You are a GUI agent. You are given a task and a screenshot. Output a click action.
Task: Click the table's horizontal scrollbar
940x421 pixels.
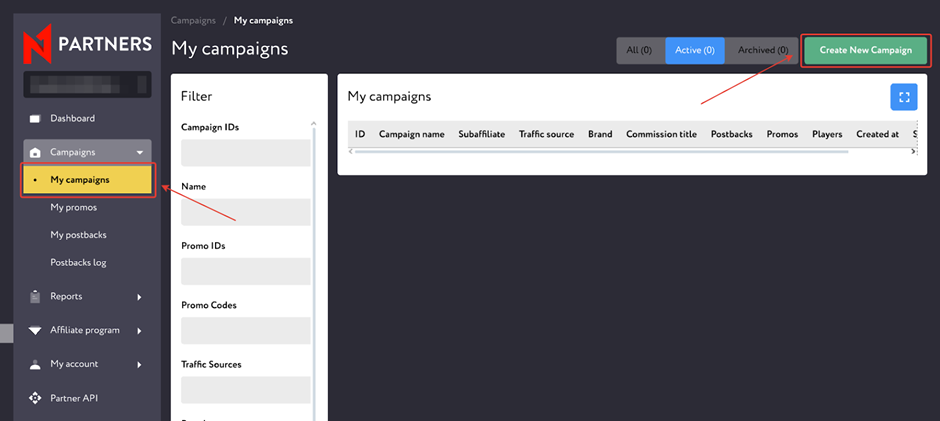tap(600, 152)
